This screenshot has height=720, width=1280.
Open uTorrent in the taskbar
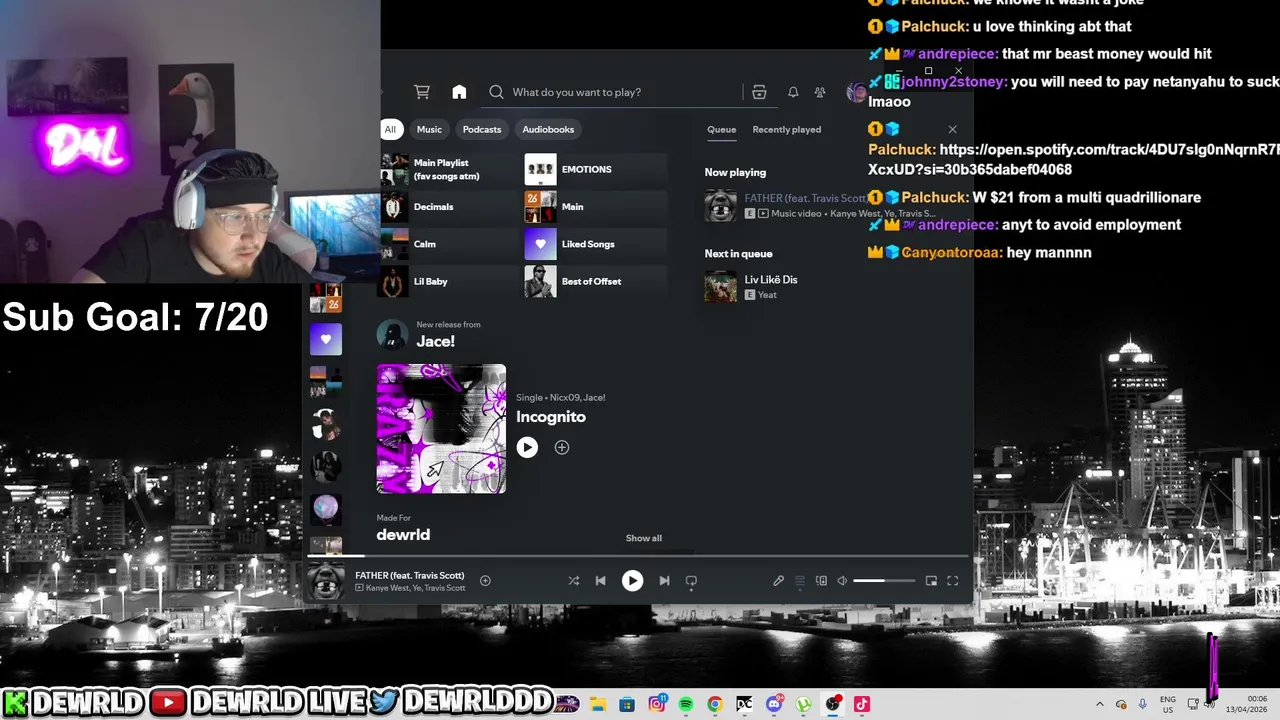804,704
